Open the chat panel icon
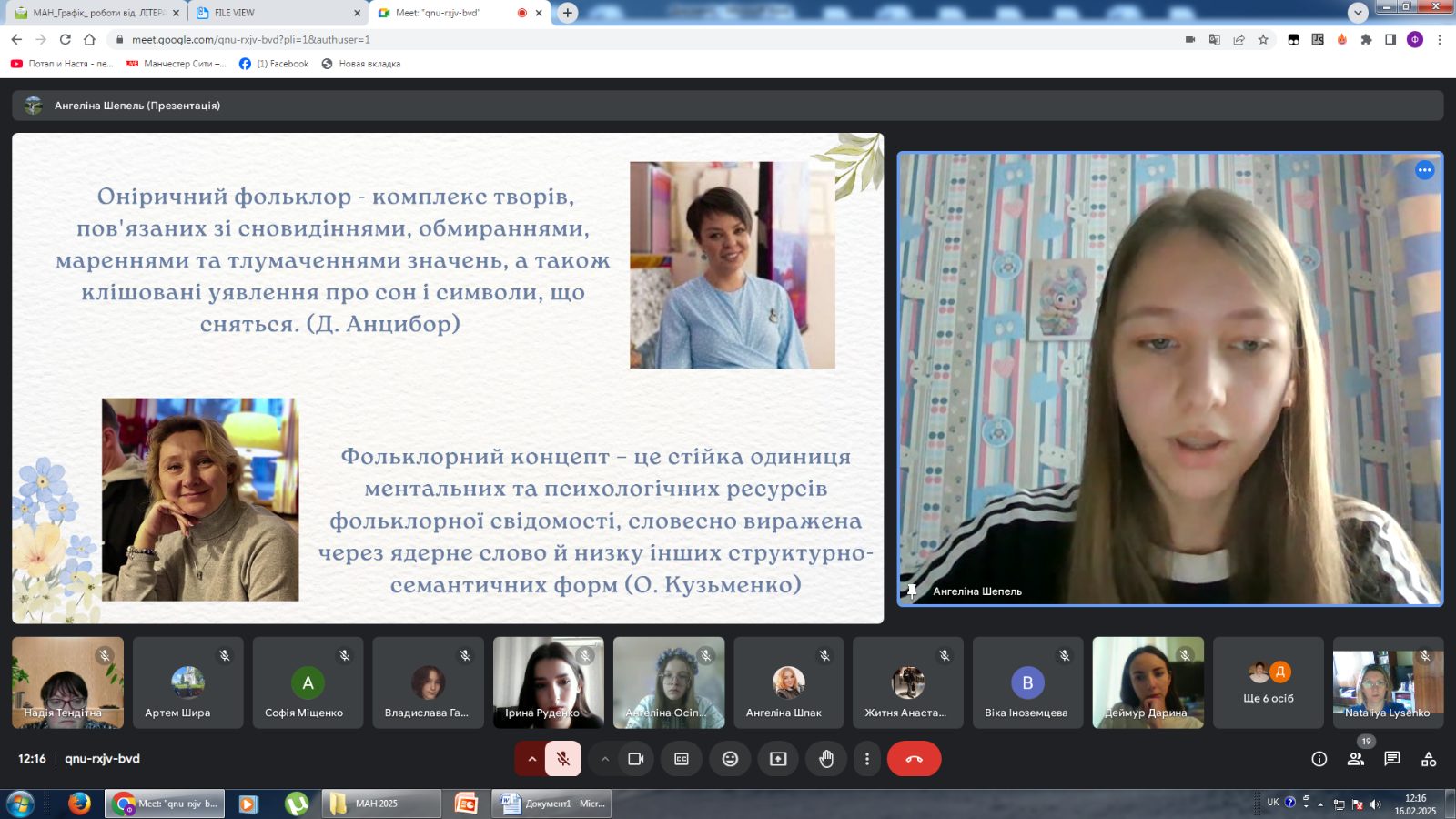The width and height of the screenshot is (1456, 819). coord(1392,759)
